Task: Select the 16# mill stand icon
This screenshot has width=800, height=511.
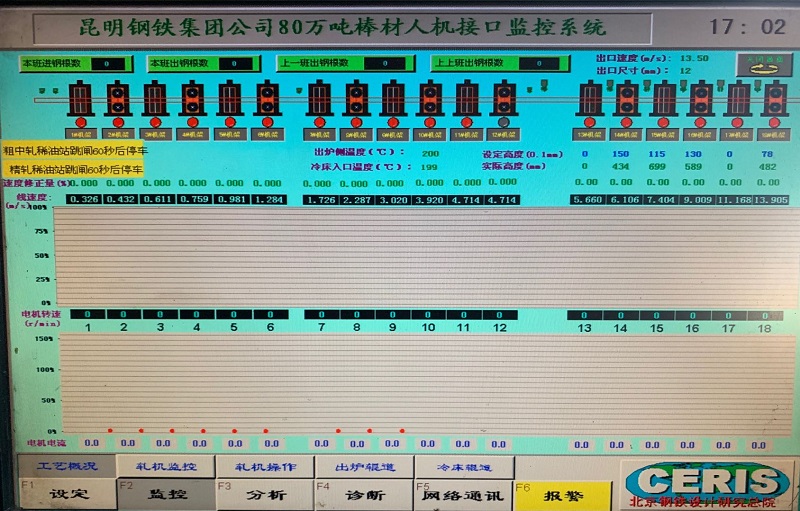Action: 701,98
